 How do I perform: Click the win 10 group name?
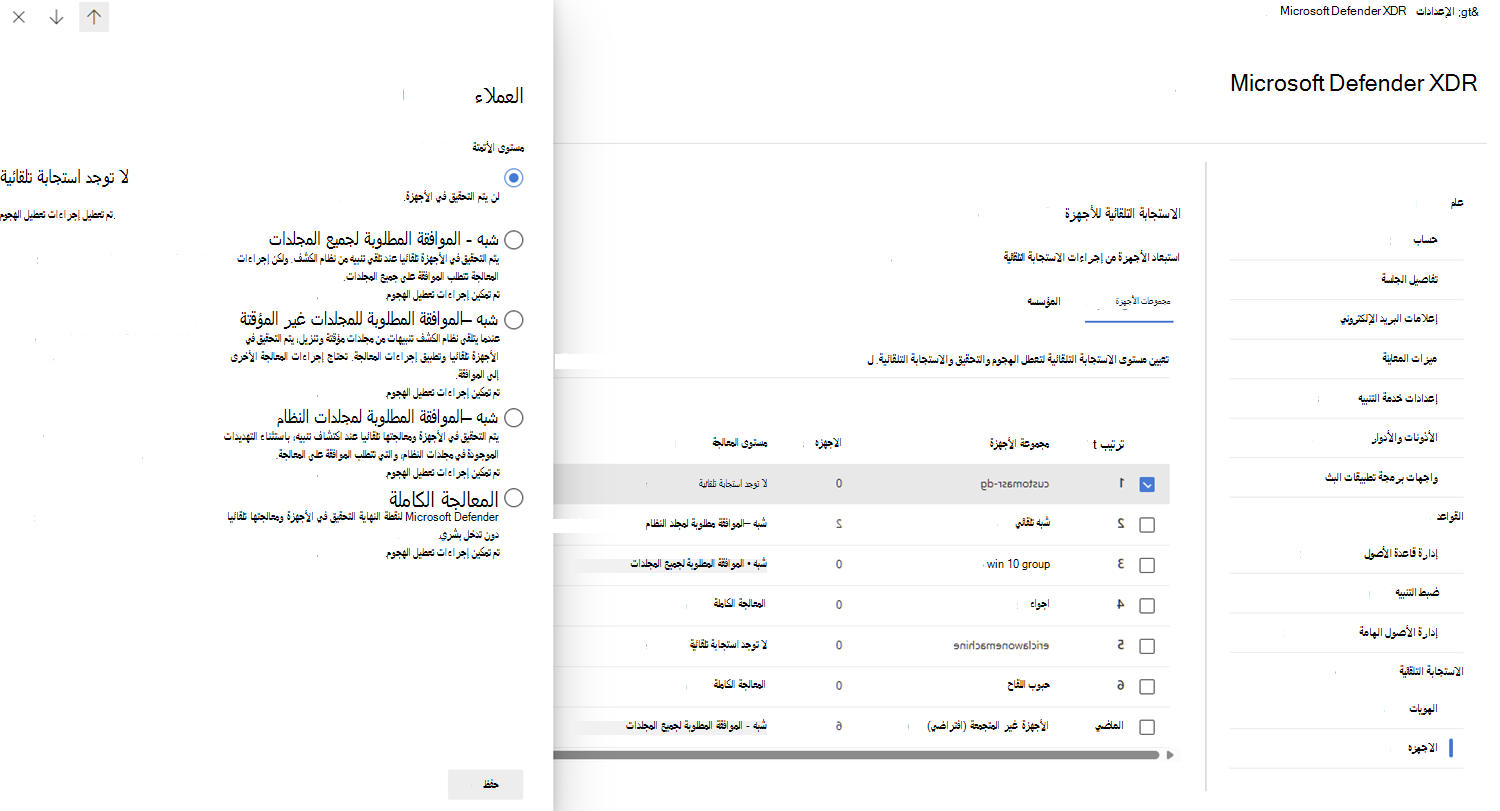[x=1018, y=565]
